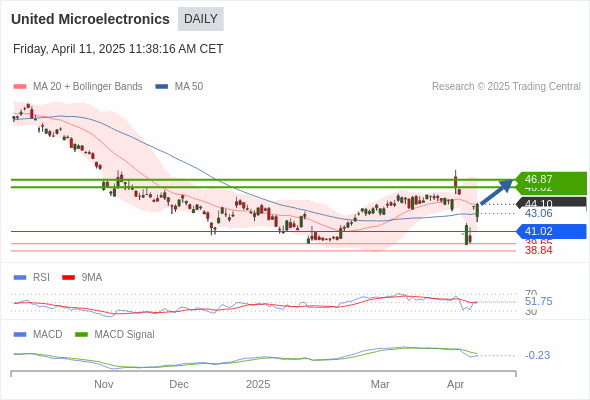Click the MA 20 + Bollinger Bands swatch
The image size is (590, 400).
coord(20,87)
